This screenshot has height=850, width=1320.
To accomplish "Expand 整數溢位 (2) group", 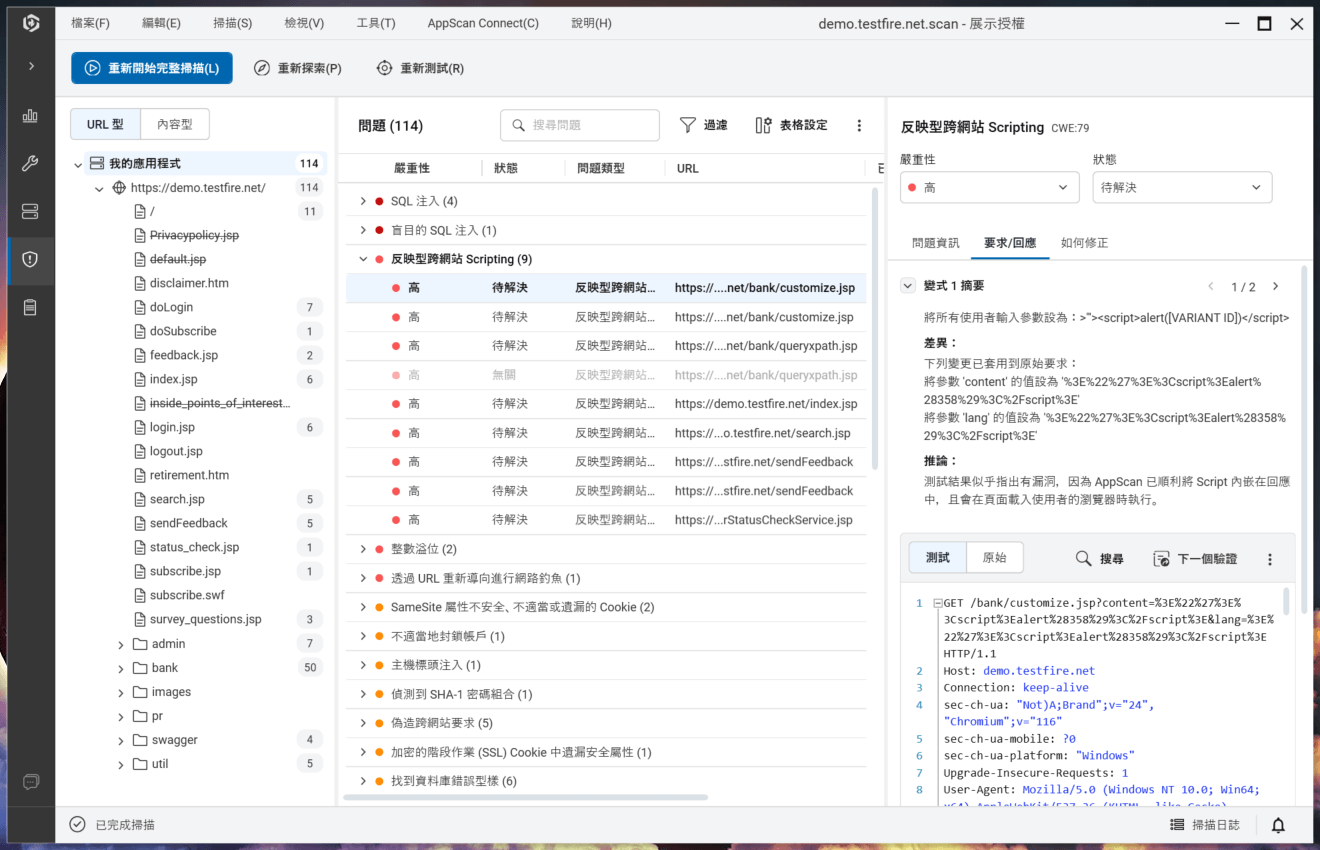I will coord(363,549).
